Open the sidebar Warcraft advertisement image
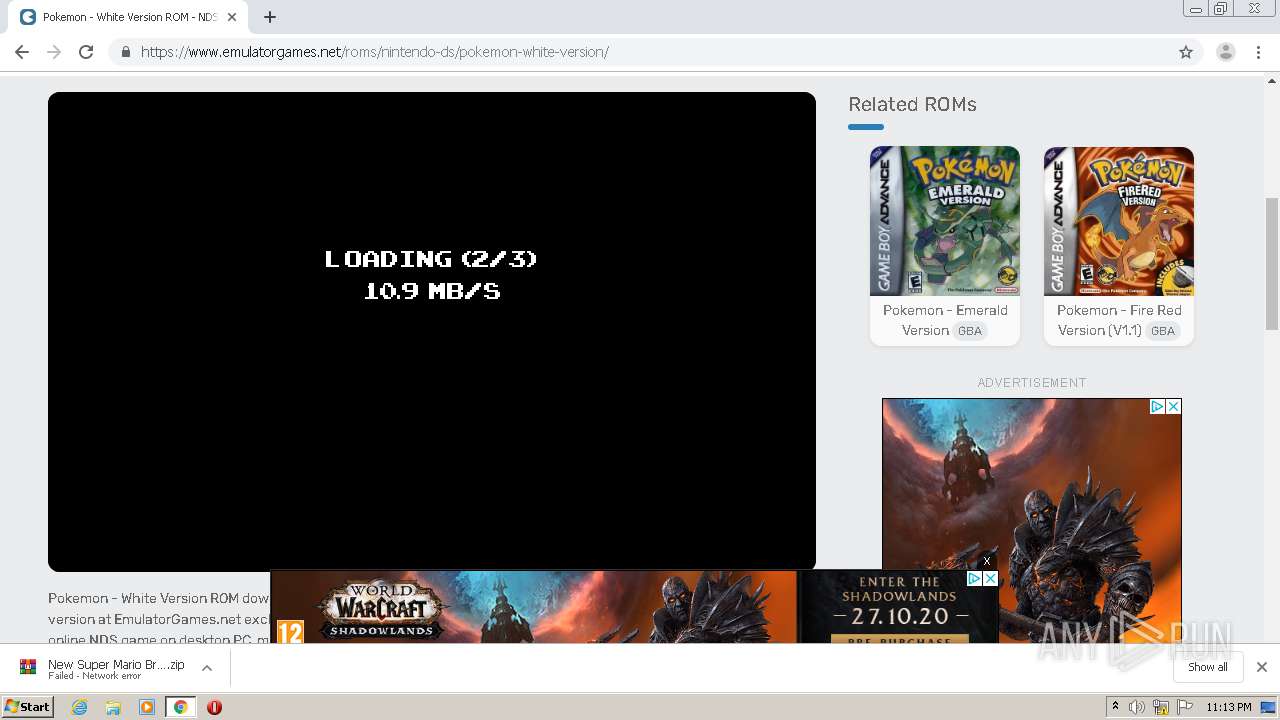Image resolution: width=1280 pixels, height=720 pixels. (x=1031, y=520)
